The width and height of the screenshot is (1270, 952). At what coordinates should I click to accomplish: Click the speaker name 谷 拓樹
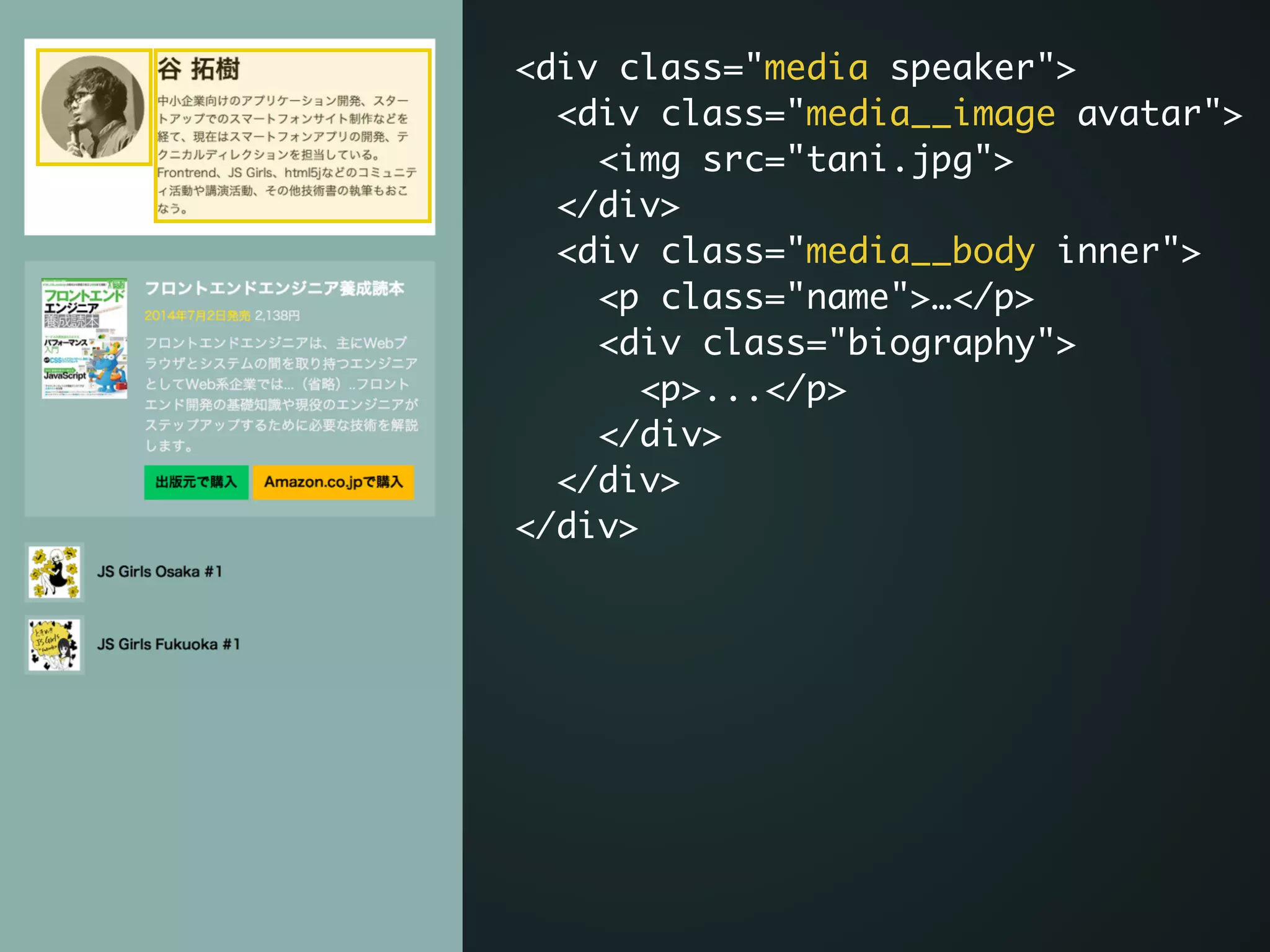[198, 69]
